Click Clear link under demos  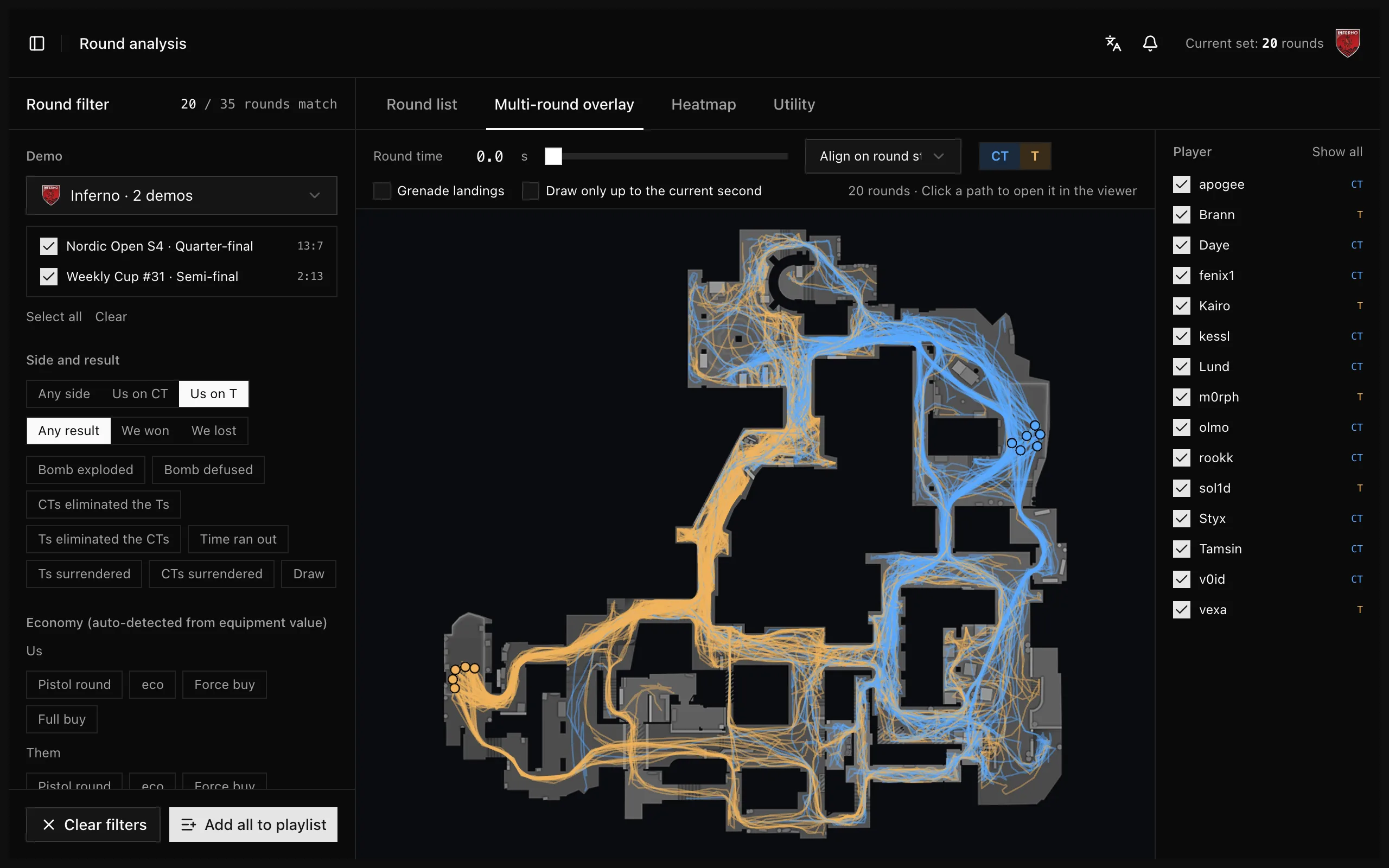pyautogui.click(x=111, y=317)
